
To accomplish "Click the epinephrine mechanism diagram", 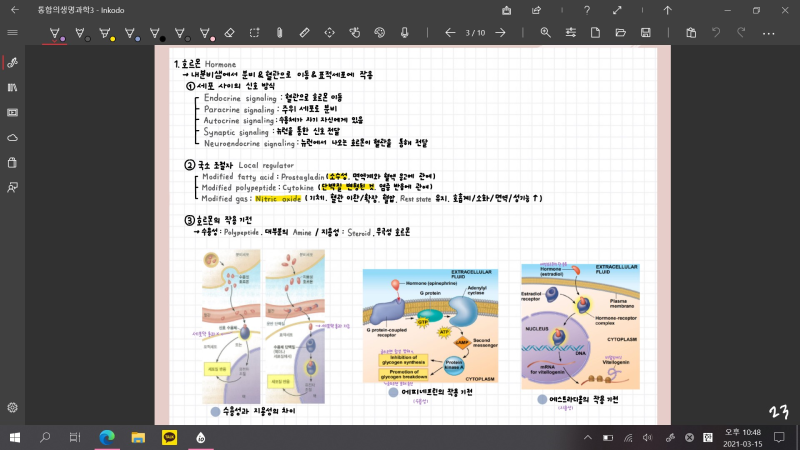I will (x=430, y=326).
